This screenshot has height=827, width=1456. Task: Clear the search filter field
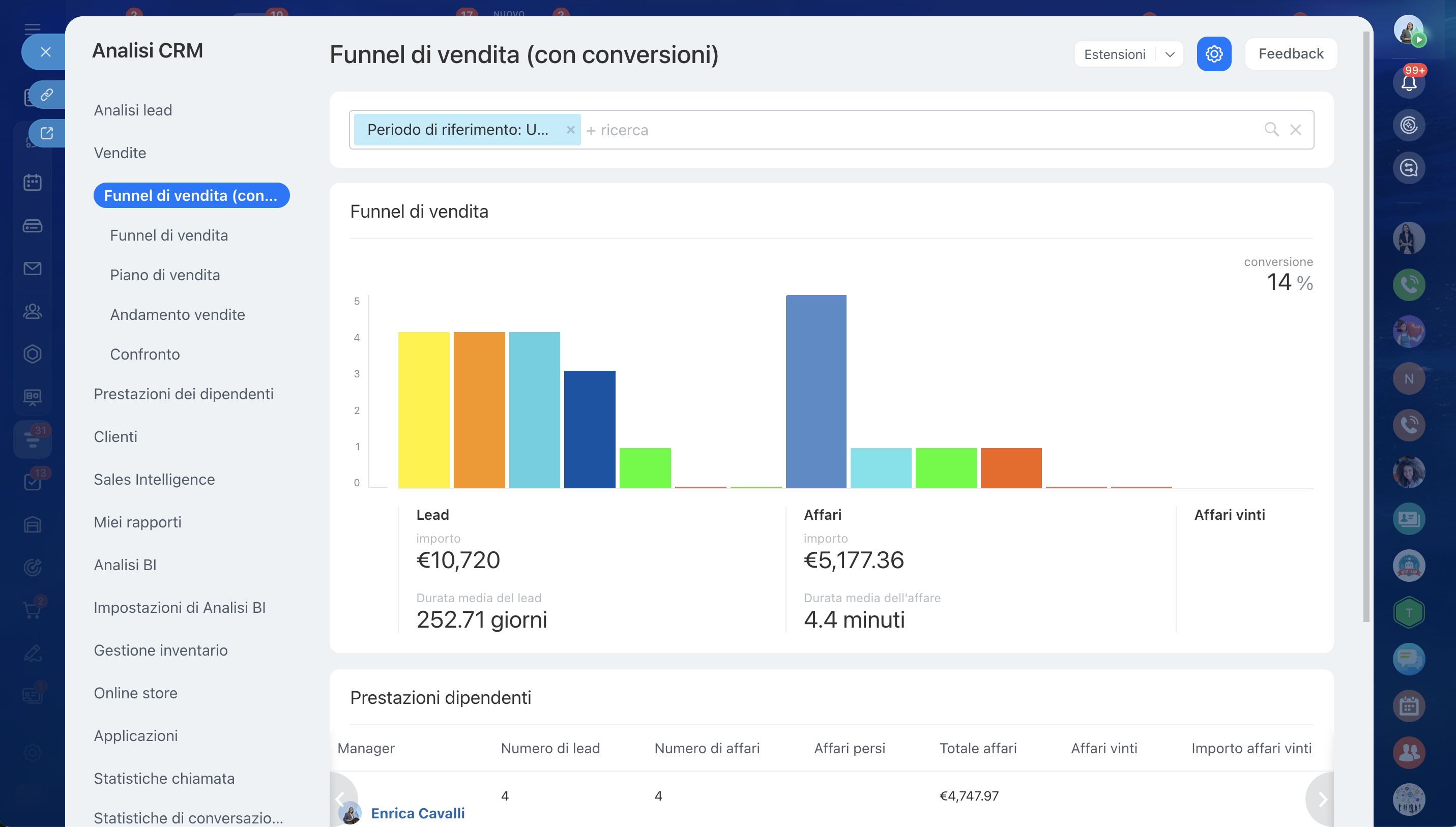[1295, 130]
